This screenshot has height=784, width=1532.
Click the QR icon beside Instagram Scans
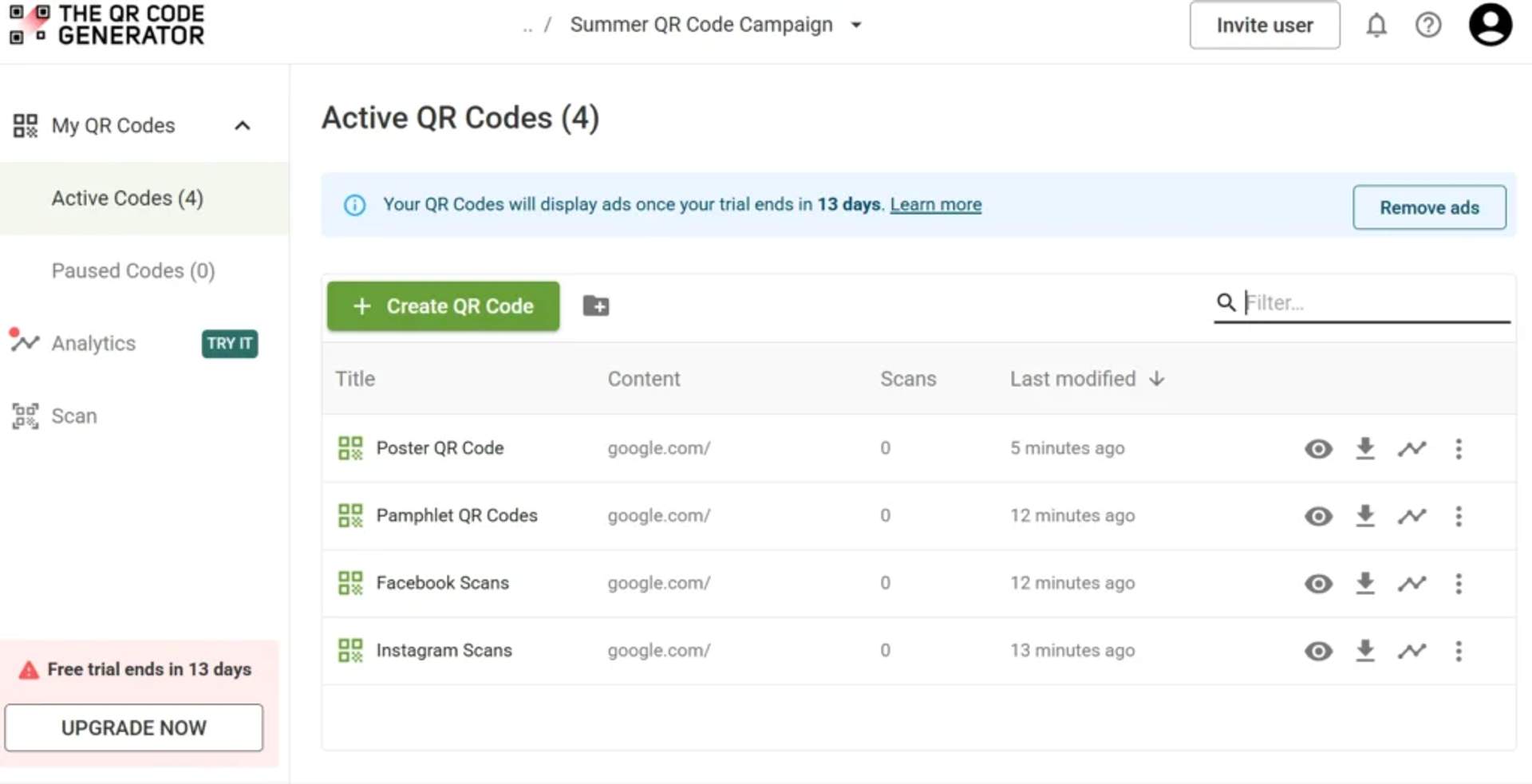[x=350, y=650]
